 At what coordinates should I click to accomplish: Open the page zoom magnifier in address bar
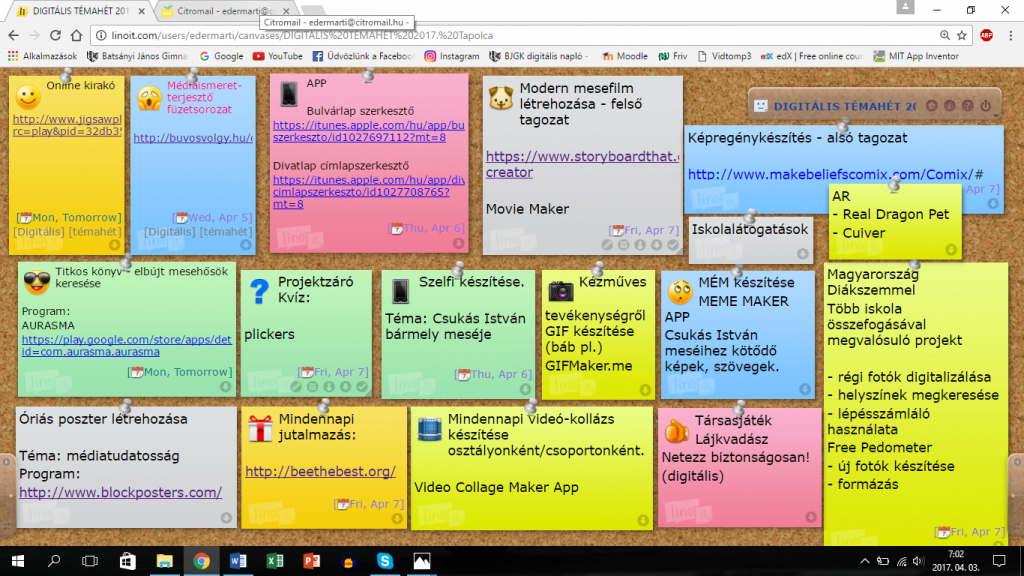click(944, 35)
